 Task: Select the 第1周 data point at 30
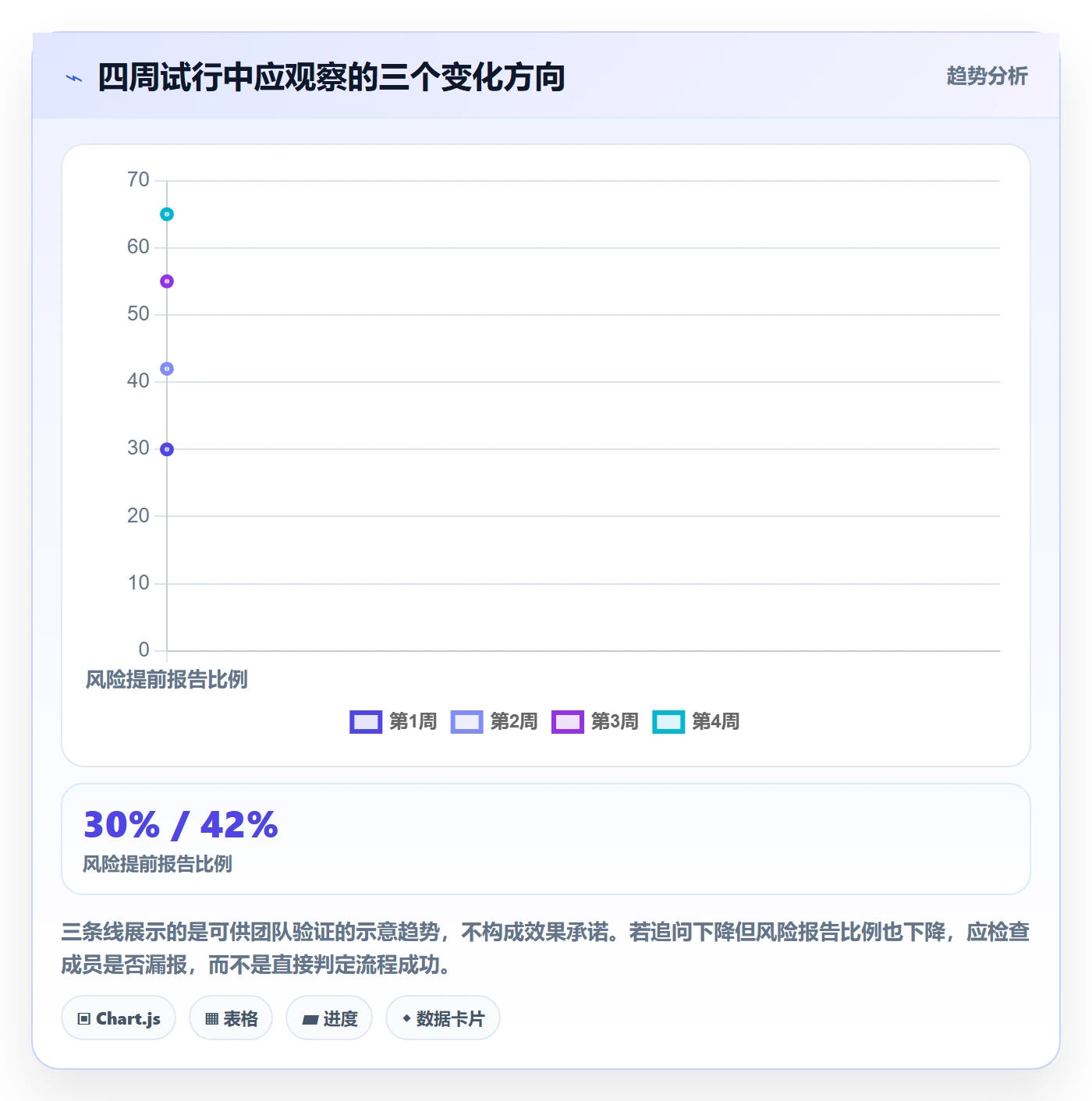pos(167,449)
